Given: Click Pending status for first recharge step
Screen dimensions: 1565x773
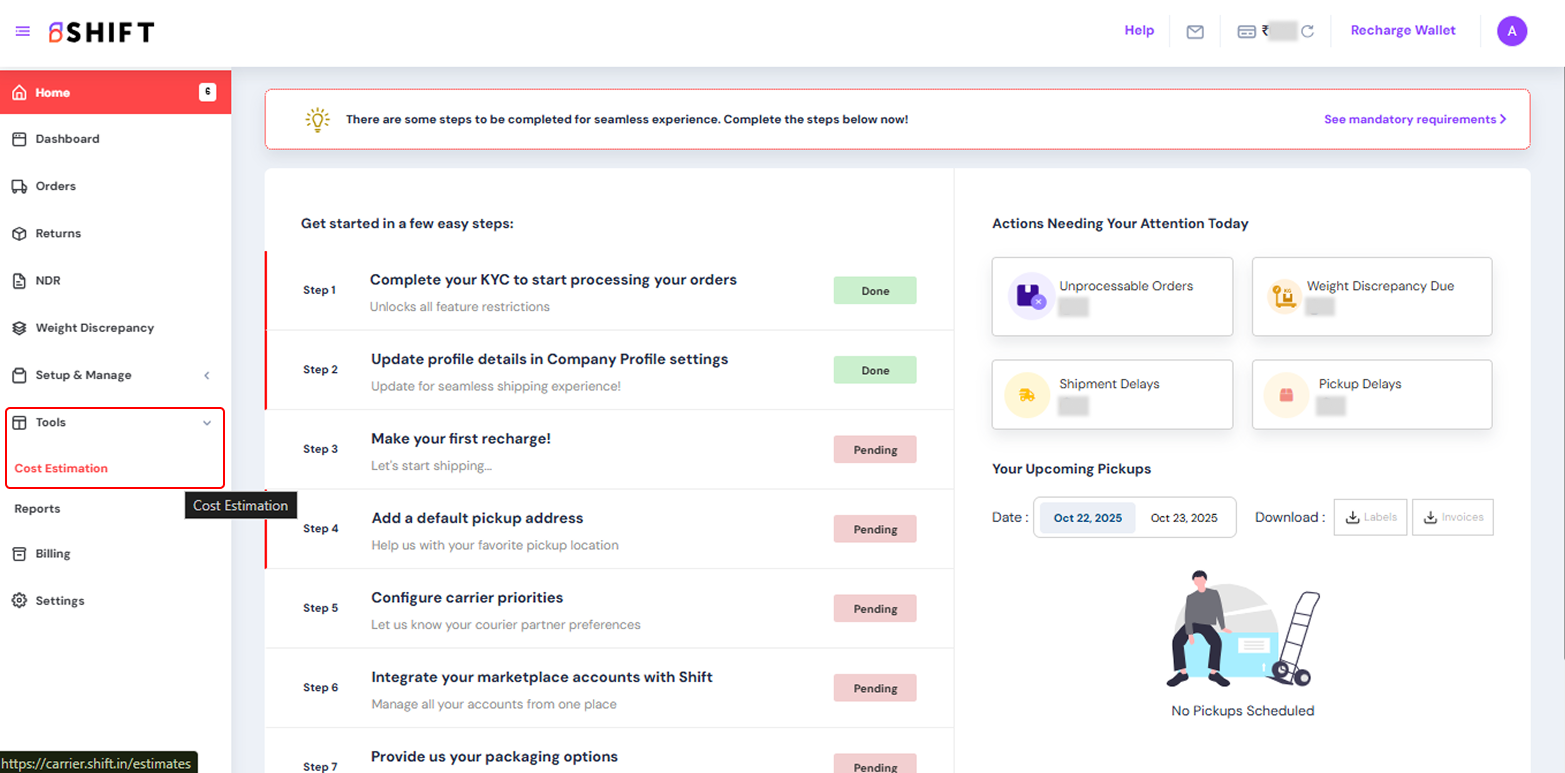Looking at the screenshot, I should click(874, 450).
